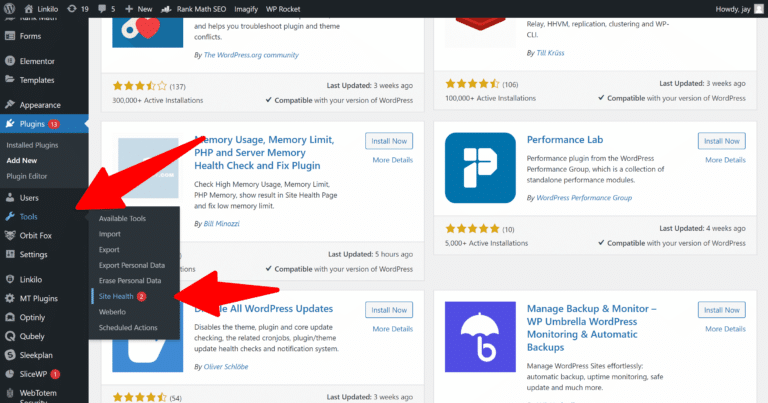Open Site Health from Tools flyout
The height and width of the screenshot is (403, 768).
tap(116, 296)
